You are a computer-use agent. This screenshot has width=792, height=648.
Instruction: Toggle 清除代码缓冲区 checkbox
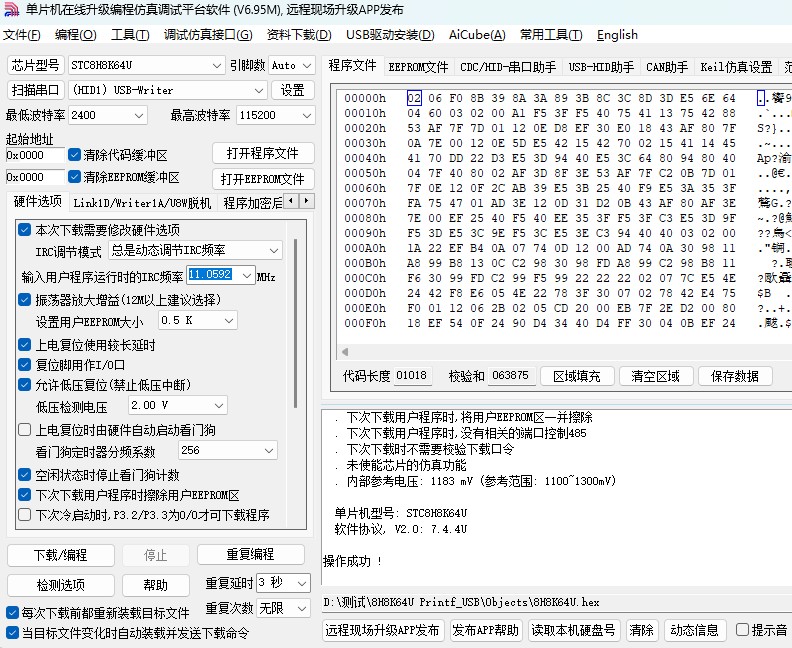coord(74,154)
